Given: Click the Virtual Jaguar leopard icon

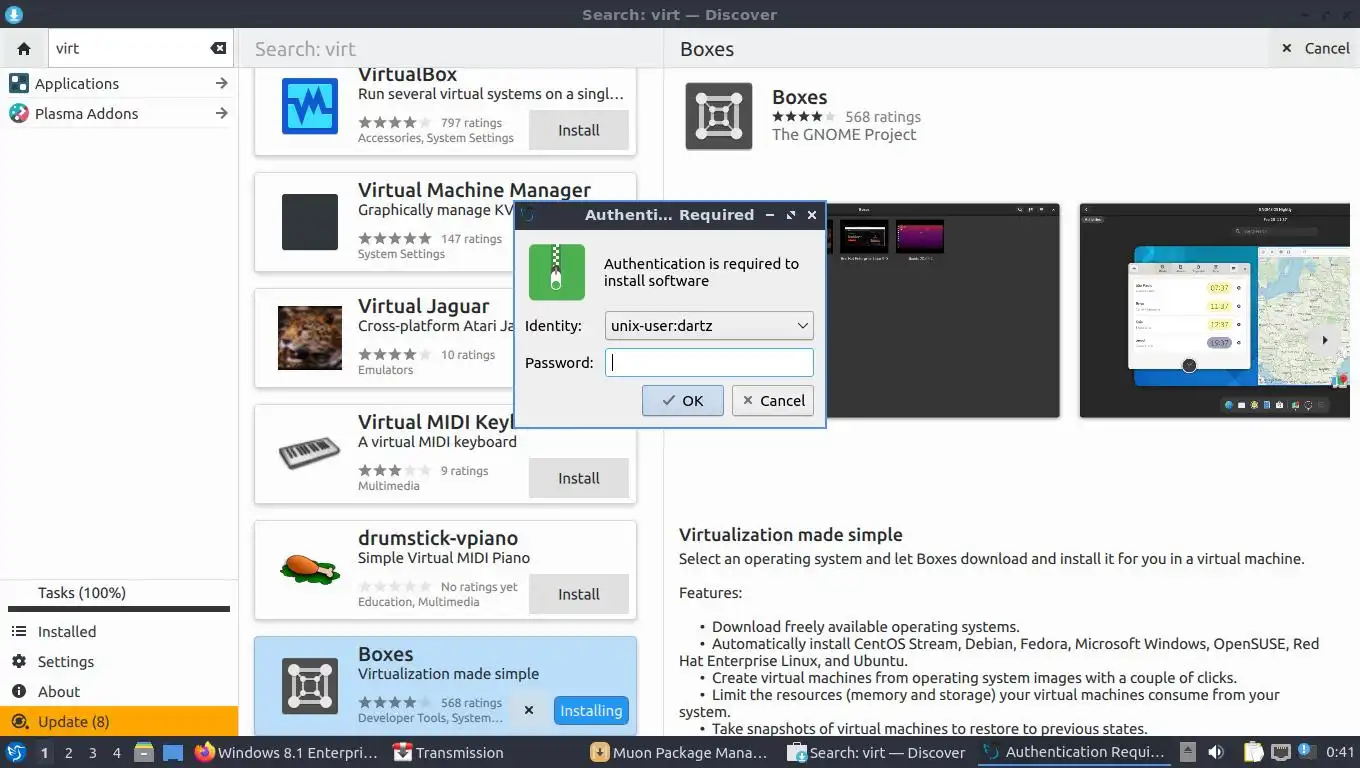Looking at the screenshot, I should pos(310,338).
